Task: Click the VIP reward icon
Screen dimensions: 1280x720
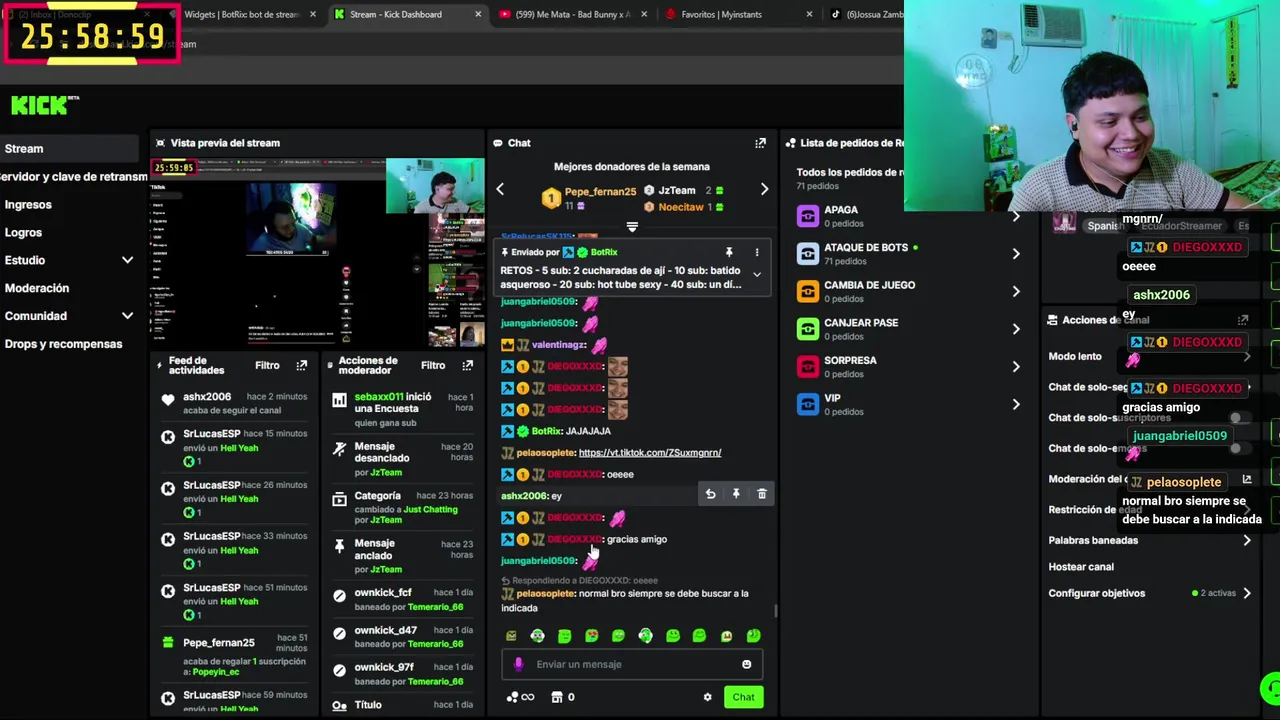Action: 808,404
